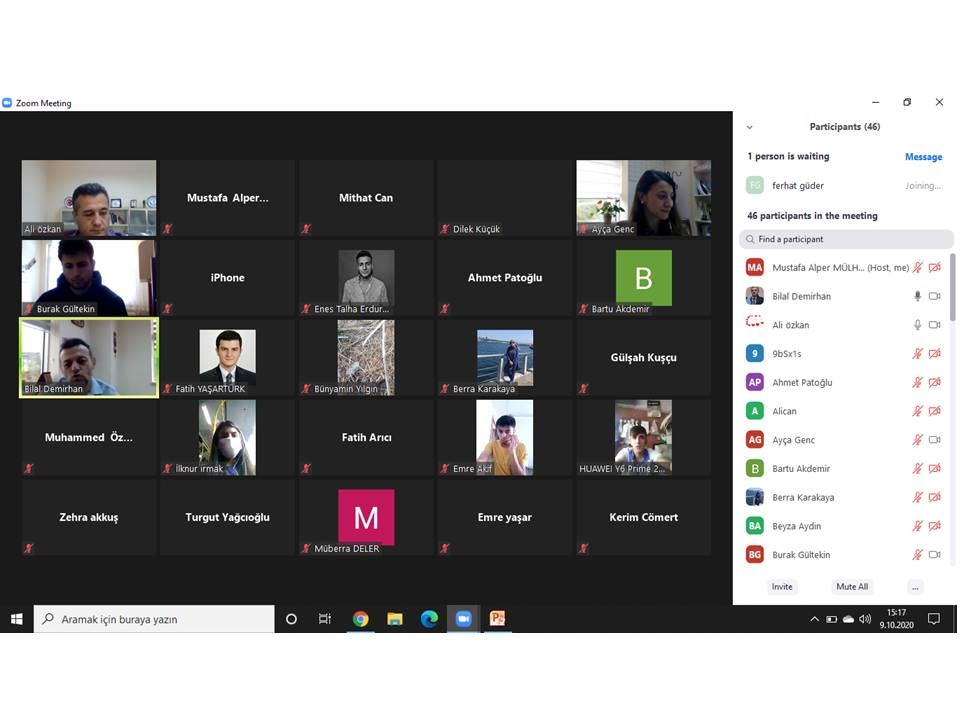The height and width of the screenshot is (720, 960).
Task: Click the participants list scrollbar
Action: pyautogui.click(x=952, y=290)
